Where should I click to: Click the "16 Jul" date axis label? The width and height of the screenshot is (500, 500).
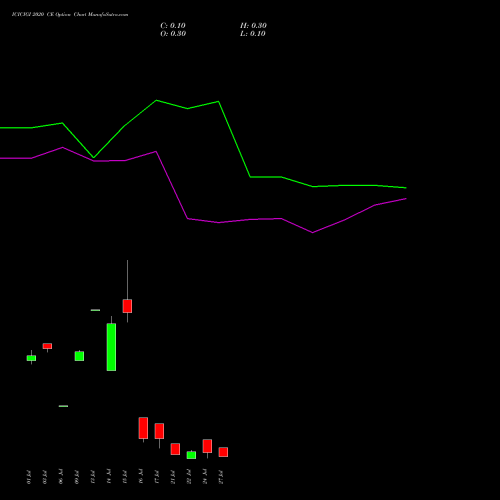click(x=141, y=477)
